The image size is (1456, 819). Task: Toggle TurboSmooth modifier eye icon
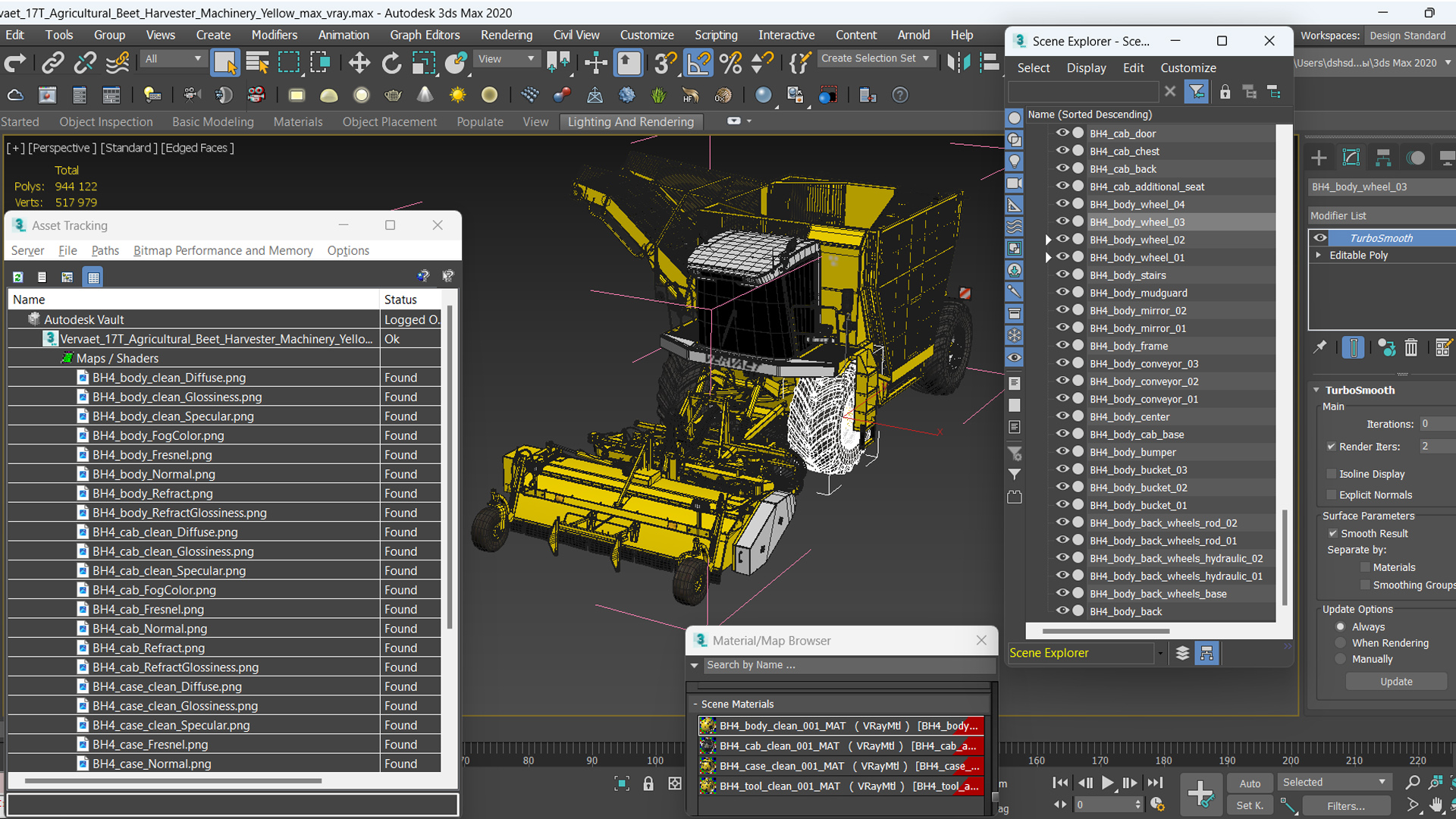click(1319, 238)
